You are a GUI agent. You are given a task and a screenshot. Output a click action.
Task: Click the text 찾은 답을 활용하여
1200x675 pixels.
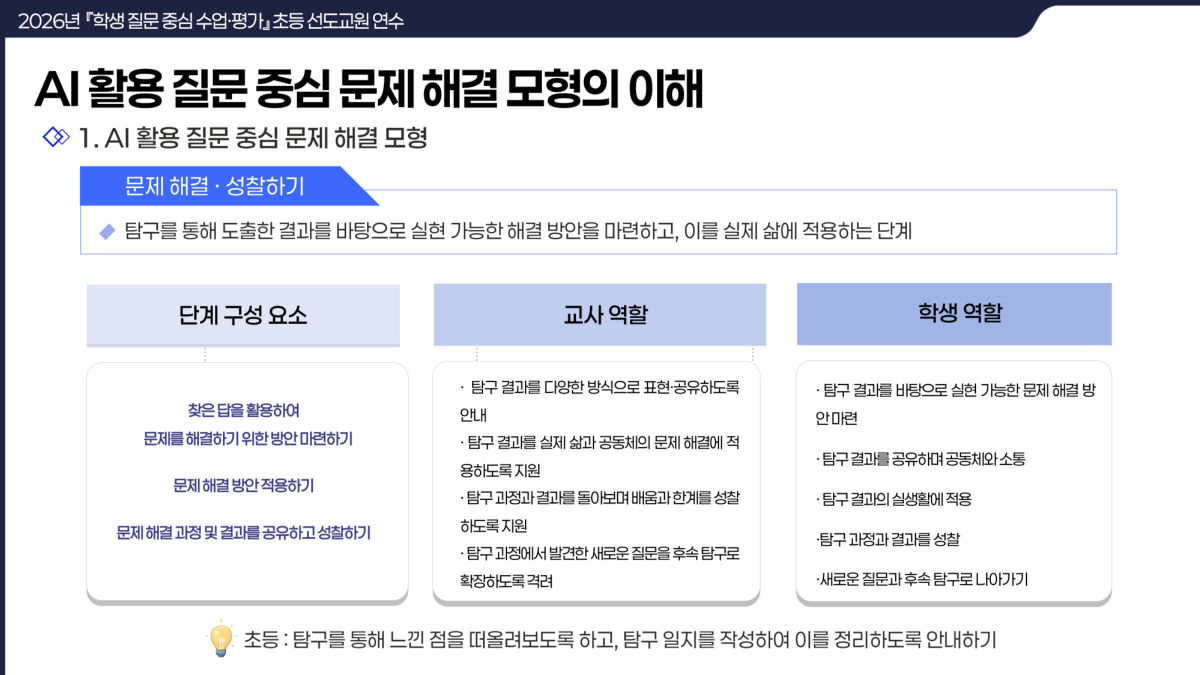click(x=243, y=410)
